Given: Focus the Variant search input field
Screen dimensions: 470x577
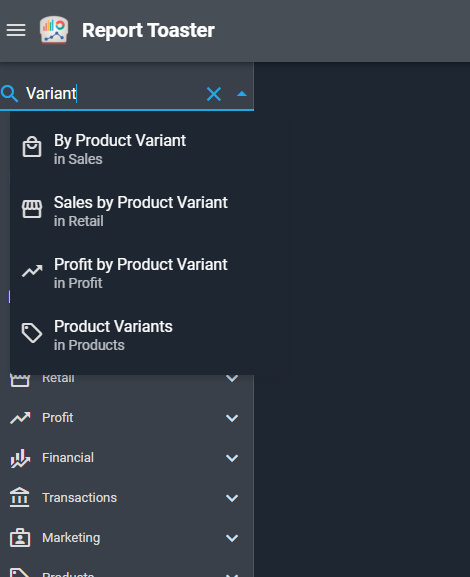Looking at the screenshot, I should point(112,93).
